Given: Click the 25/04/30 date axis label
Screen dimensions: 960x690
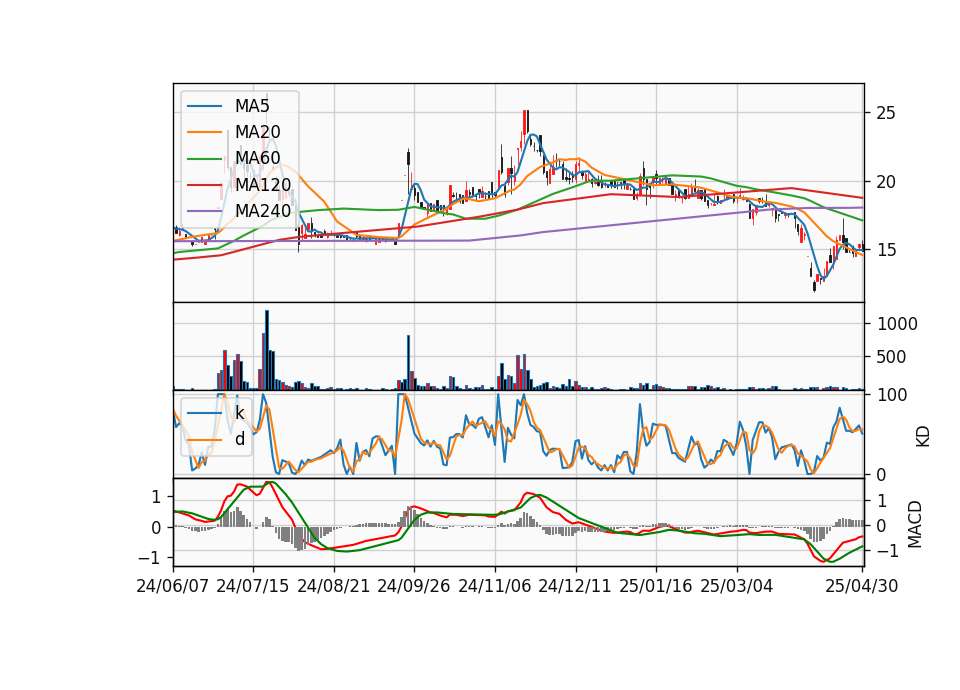Looking at the screenshot, I should (x=862, y=586).
